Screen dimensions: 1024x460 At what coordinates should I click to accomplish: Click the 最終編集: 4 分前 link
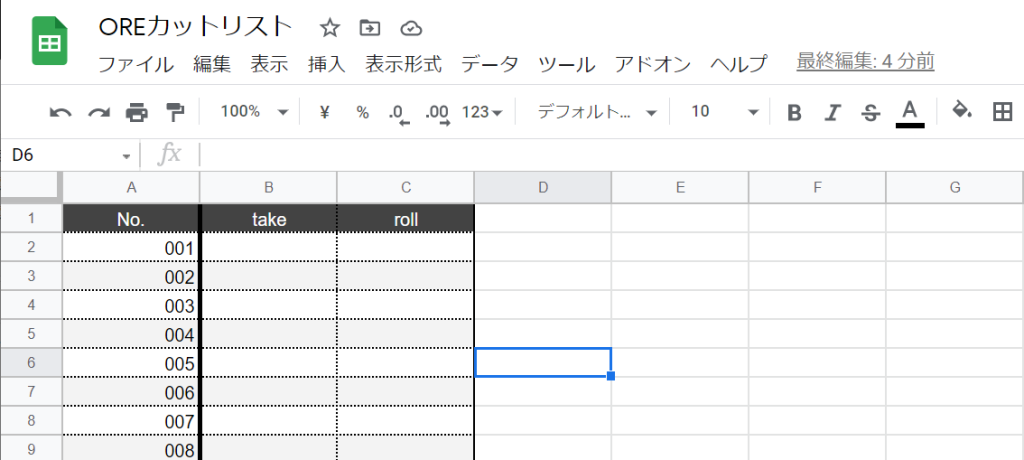click(865, 62)
